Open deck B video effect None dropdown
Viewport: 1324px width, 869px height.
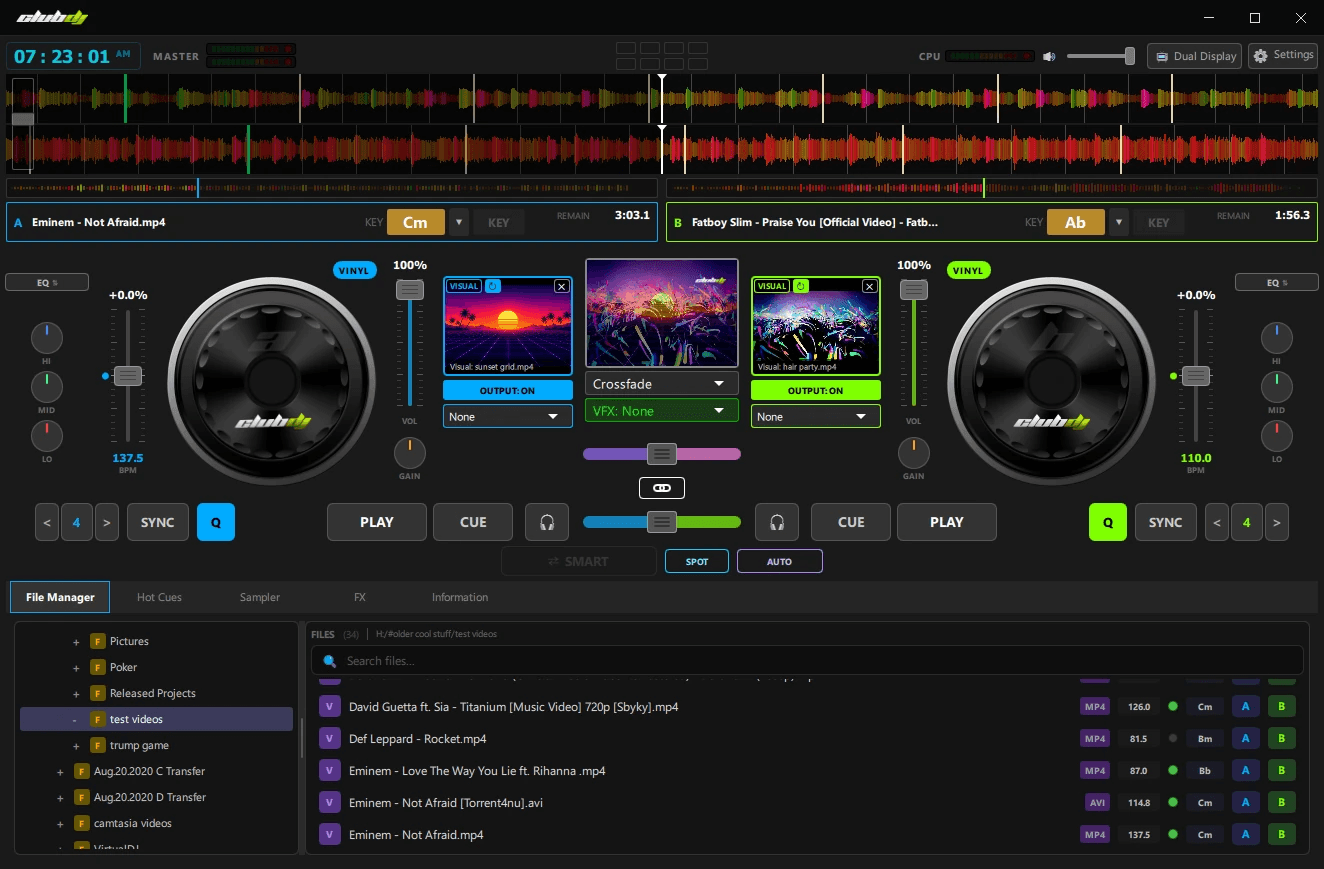816,416
